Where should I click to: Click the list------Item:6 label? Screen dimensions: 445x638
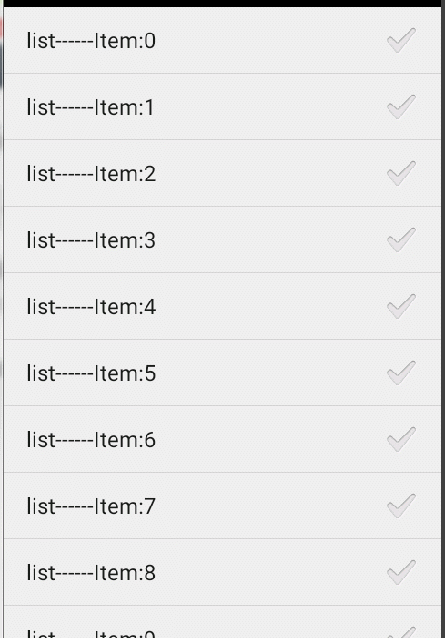coord(91,440)
